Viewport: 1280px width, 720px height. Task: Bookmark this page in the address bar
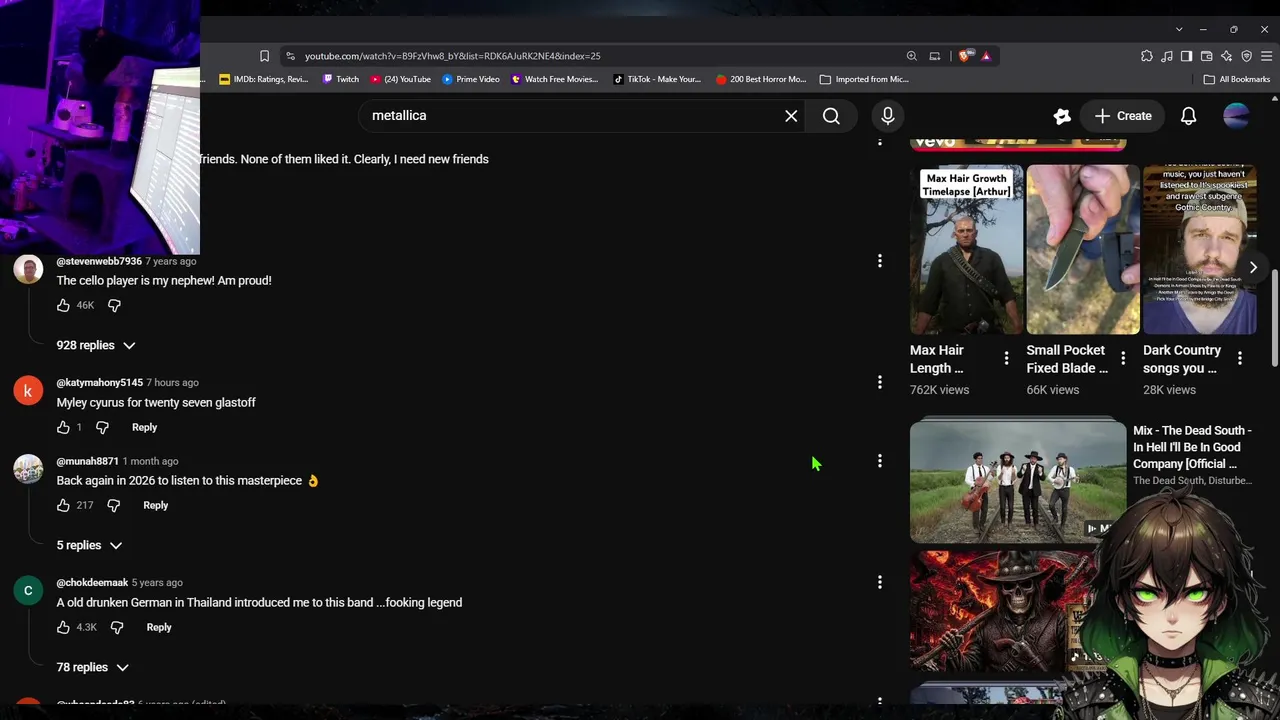pyautogui.click(x=264, y=56)
